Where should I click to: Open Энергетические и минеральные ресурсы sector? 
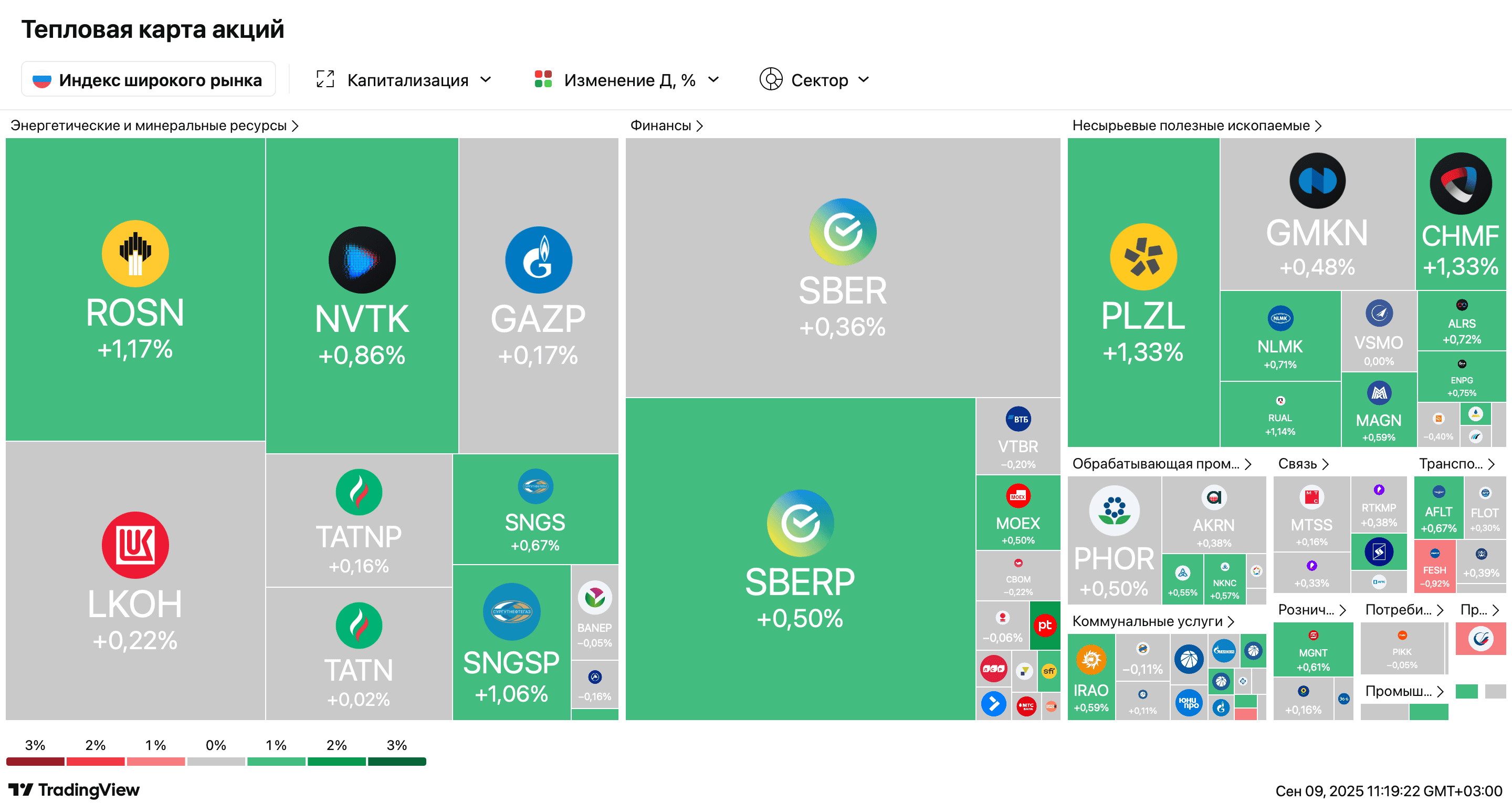[154, 126]
